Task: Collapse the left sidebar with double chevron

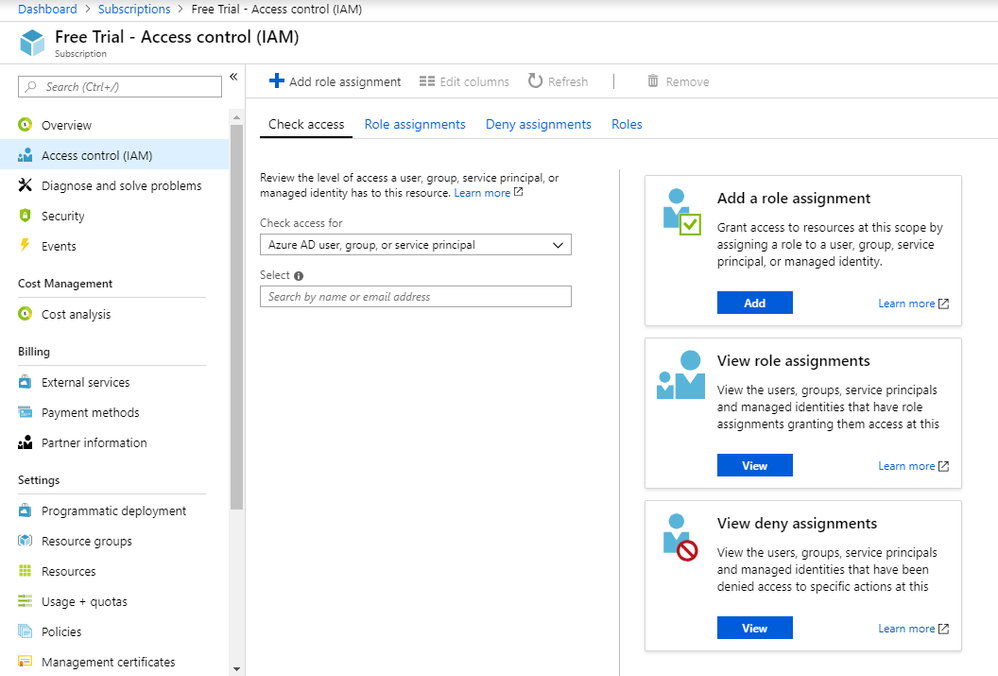Action: [233, 77]
